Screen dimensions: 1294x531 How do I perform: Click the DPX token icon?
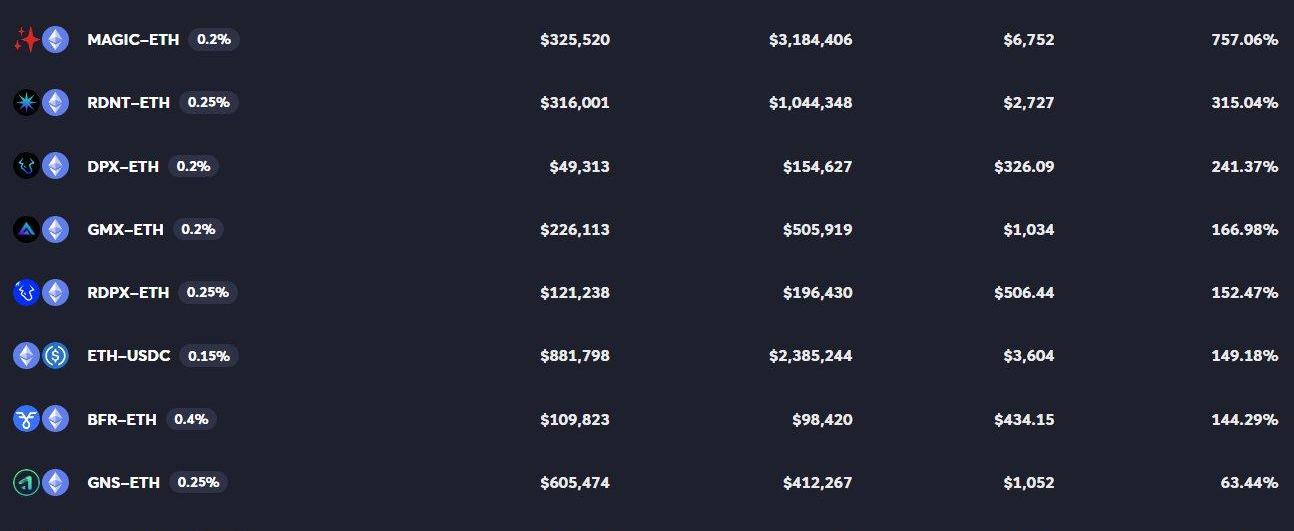pos(26,166)
